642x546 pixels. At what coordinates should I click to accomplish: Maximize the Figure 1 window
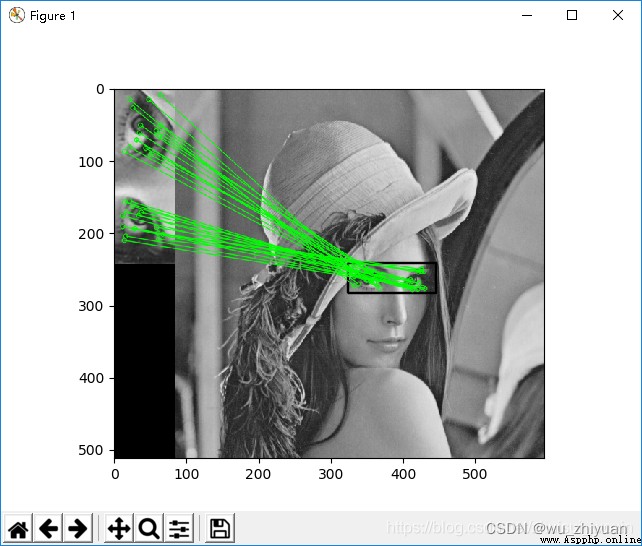click(572, 15)
